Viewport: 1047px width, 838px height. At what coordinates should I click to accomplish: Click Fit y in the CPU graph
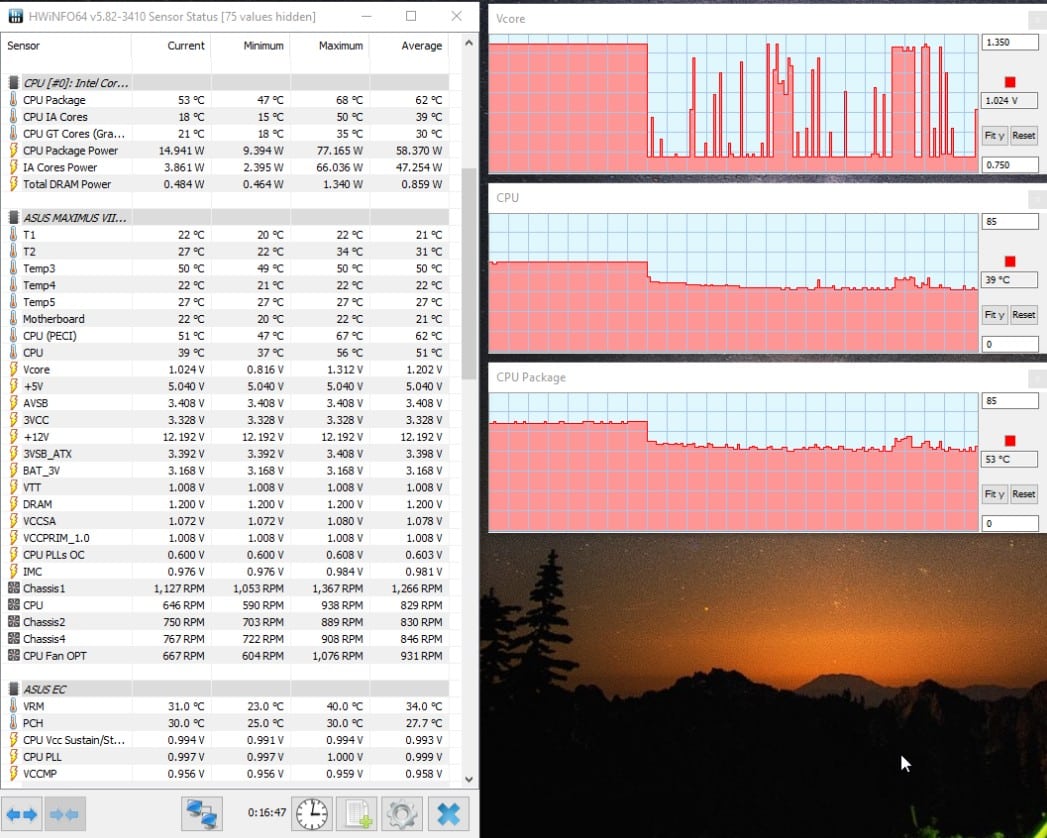click(x=994, y=315)
